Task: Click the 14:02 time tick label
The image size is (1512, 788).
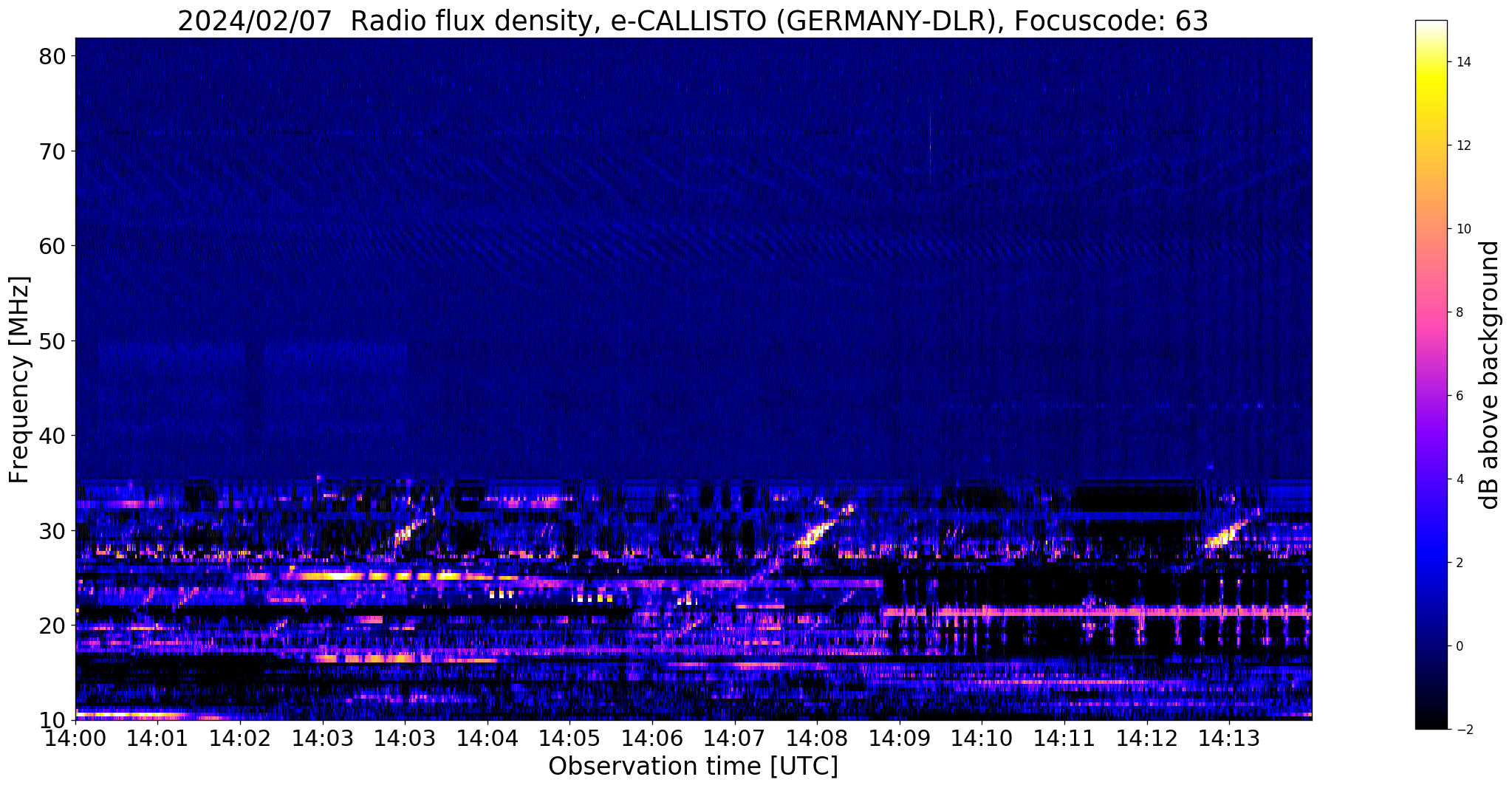Action: tap(240, 739)
